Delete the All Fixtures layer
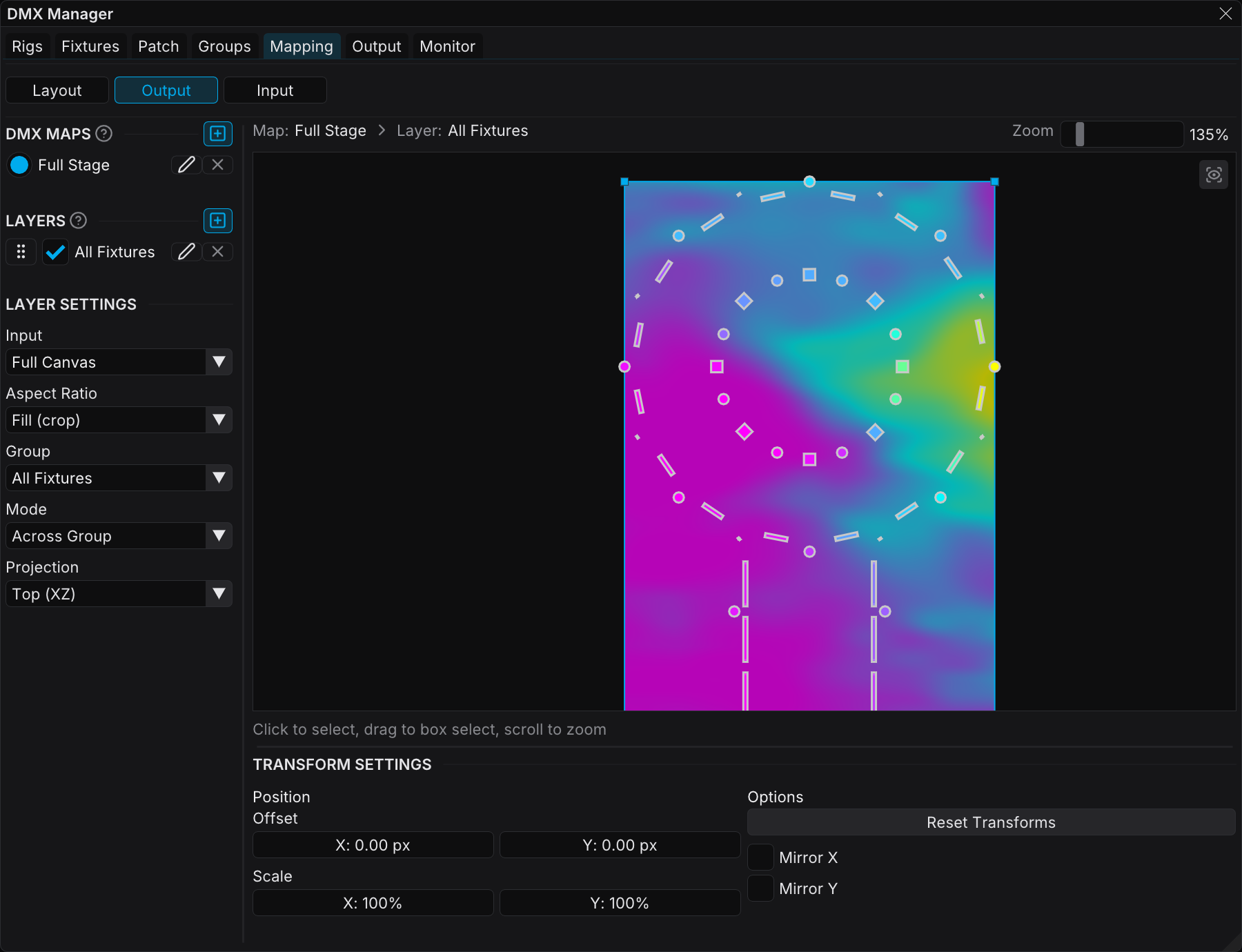Image resolution: width=1242 pixels, height=952 pixels. [218, 252]
